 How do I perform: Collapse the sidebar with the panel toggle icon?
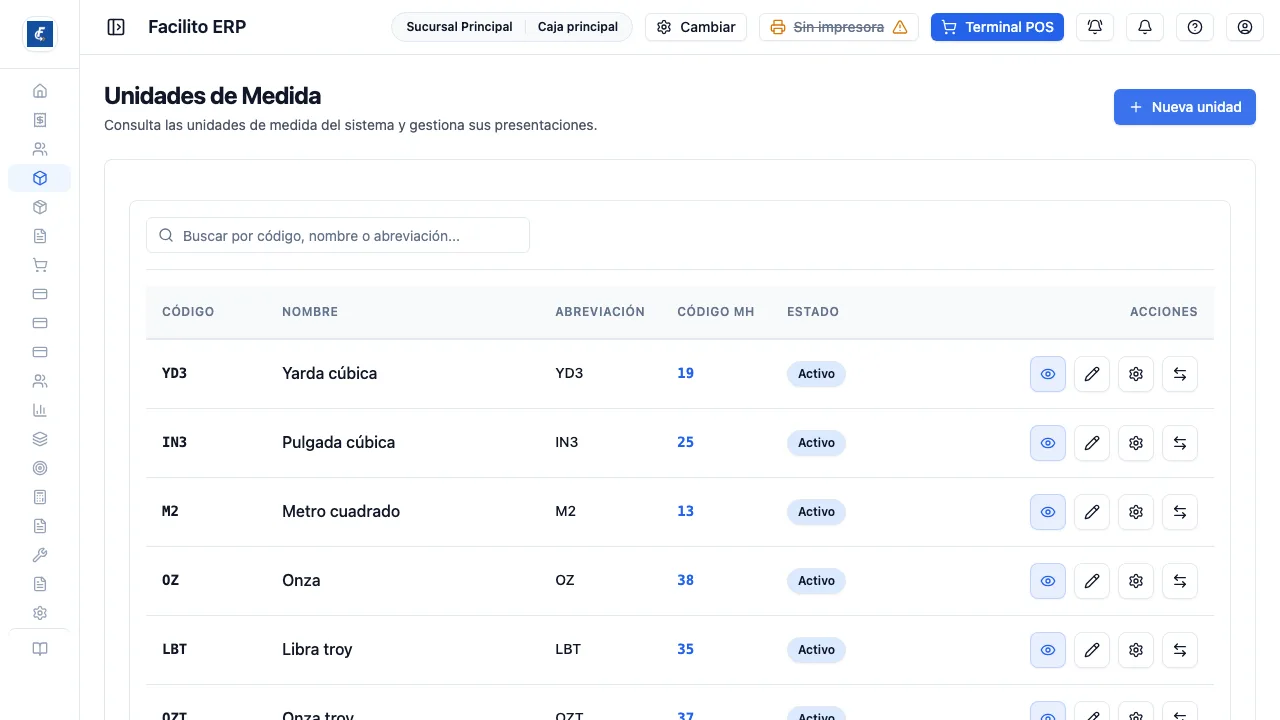(116, 27)
